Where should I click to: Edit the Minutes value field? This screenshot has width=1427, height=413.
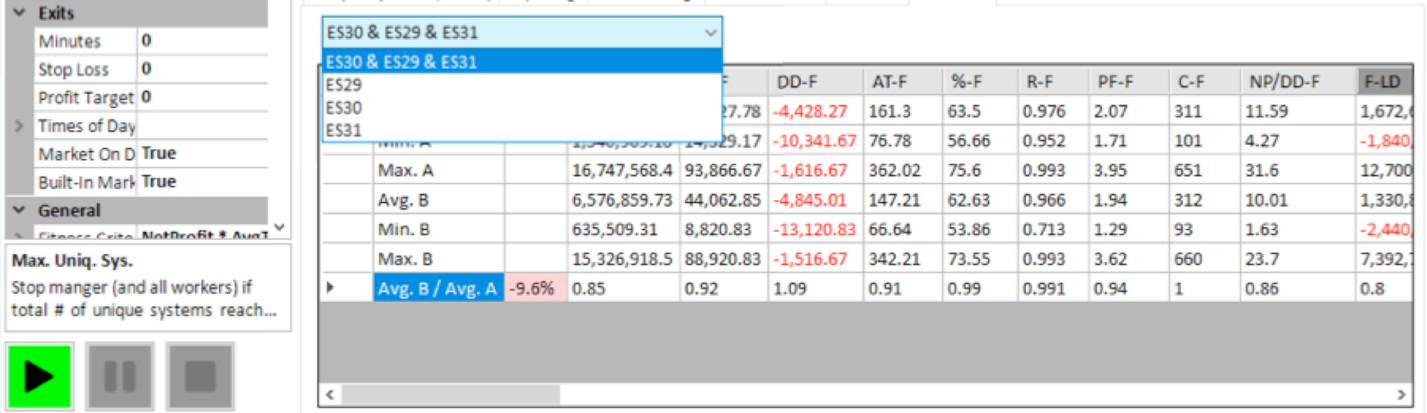(202, 41)
